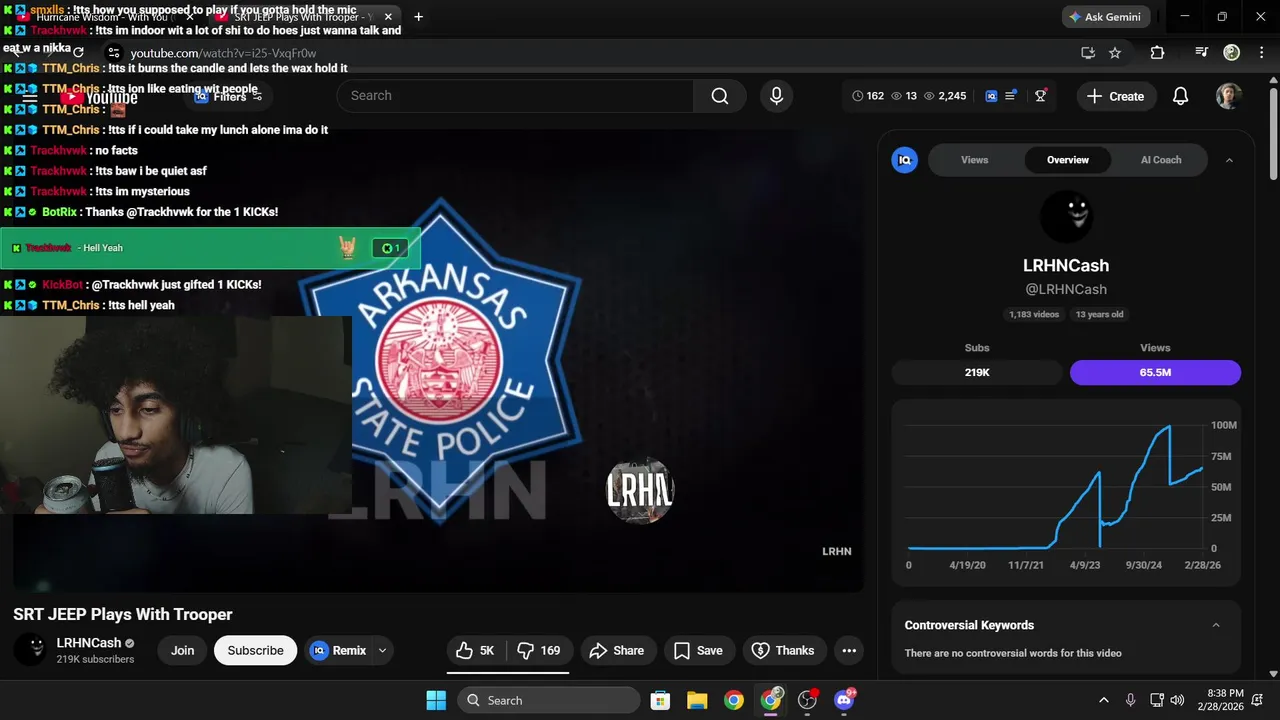The height and width of the screenshot is (720, 1280).
Task: Open YouTube notifications bell
Action: tap(1181, 96)
